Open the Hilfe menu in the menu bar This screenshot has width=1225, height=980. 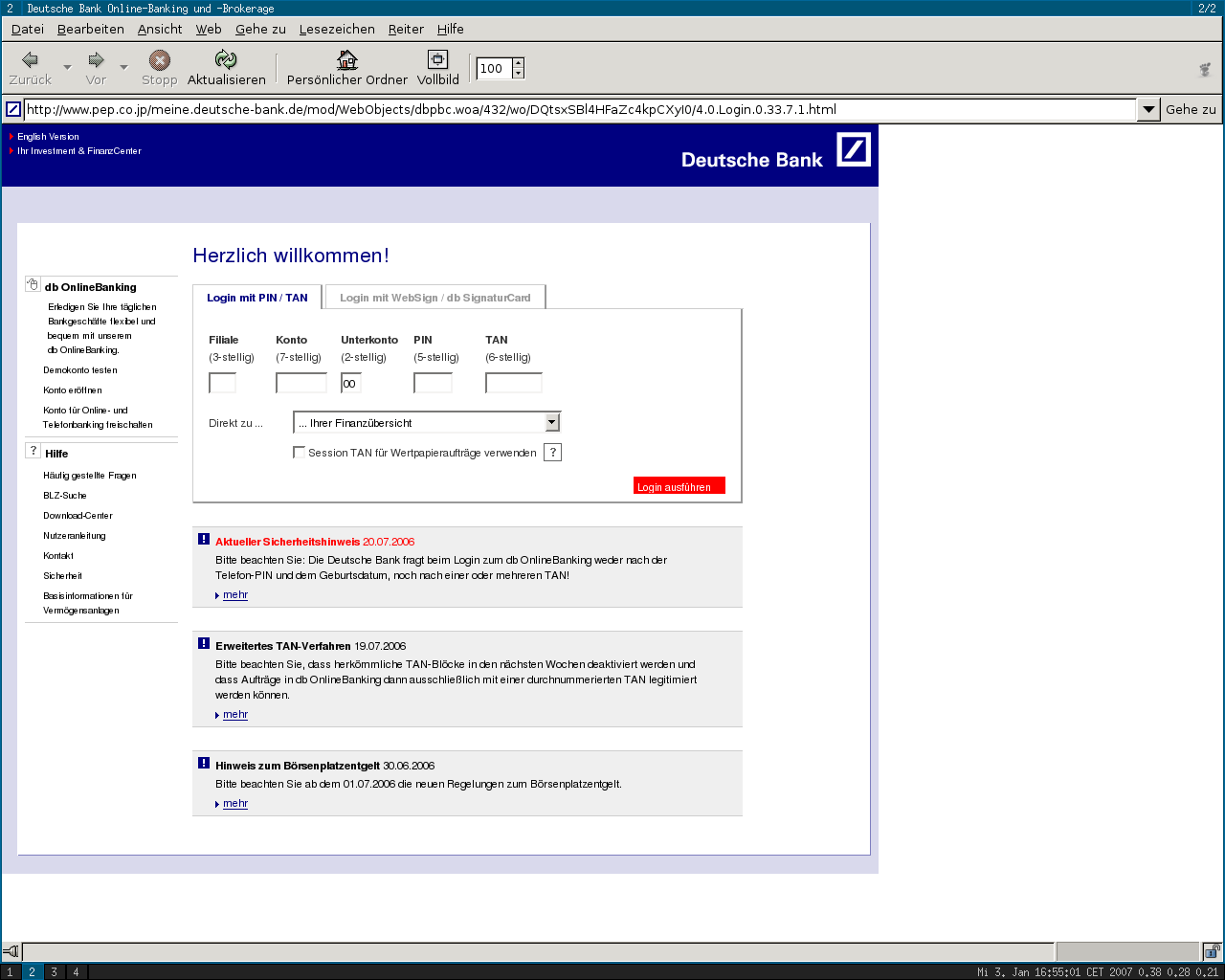451,29
